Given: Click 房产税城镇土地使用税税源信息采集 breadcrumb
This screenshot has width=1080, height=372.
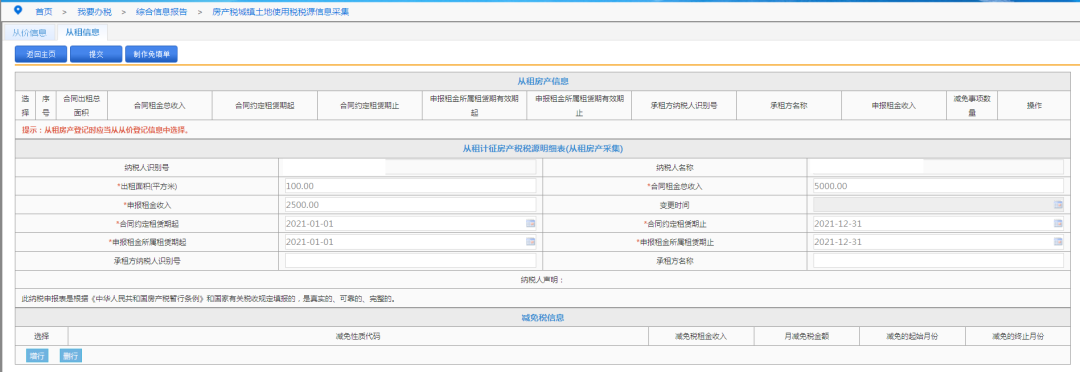Looking at the screenshot, I should (x=280, y=12).
